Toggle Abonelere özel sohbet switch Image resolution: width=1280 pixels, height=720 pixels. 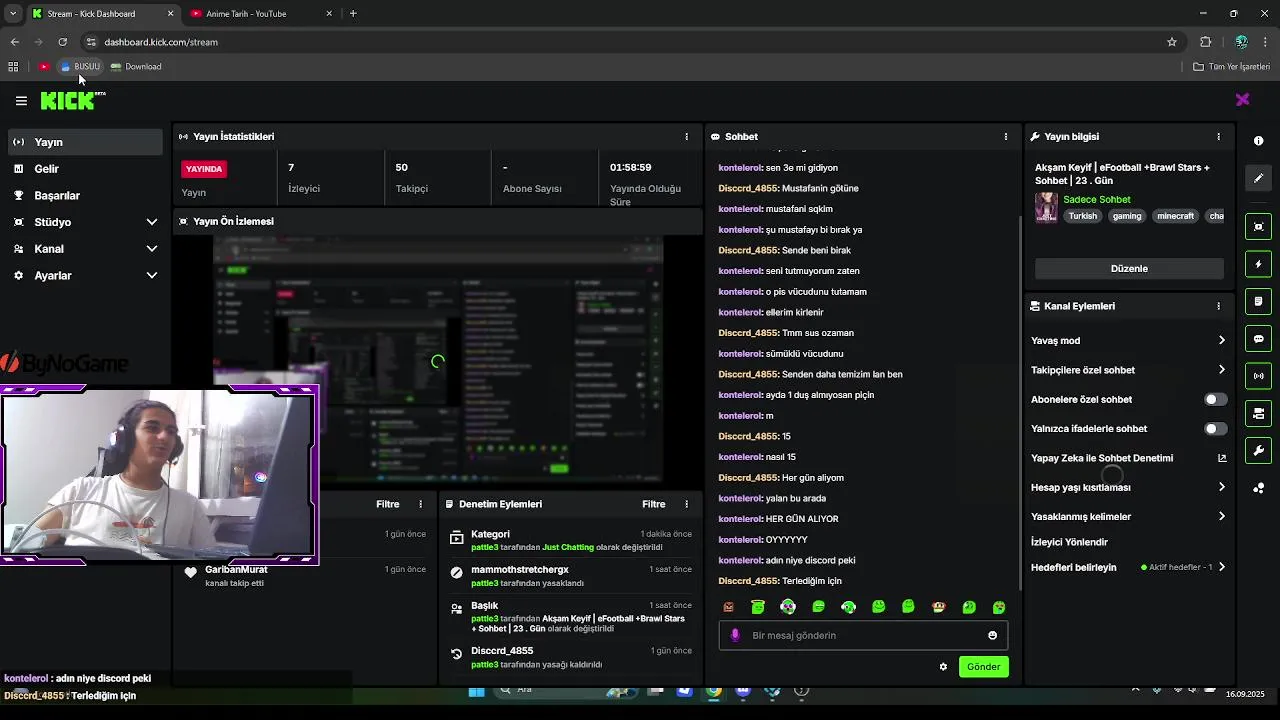1215,399
